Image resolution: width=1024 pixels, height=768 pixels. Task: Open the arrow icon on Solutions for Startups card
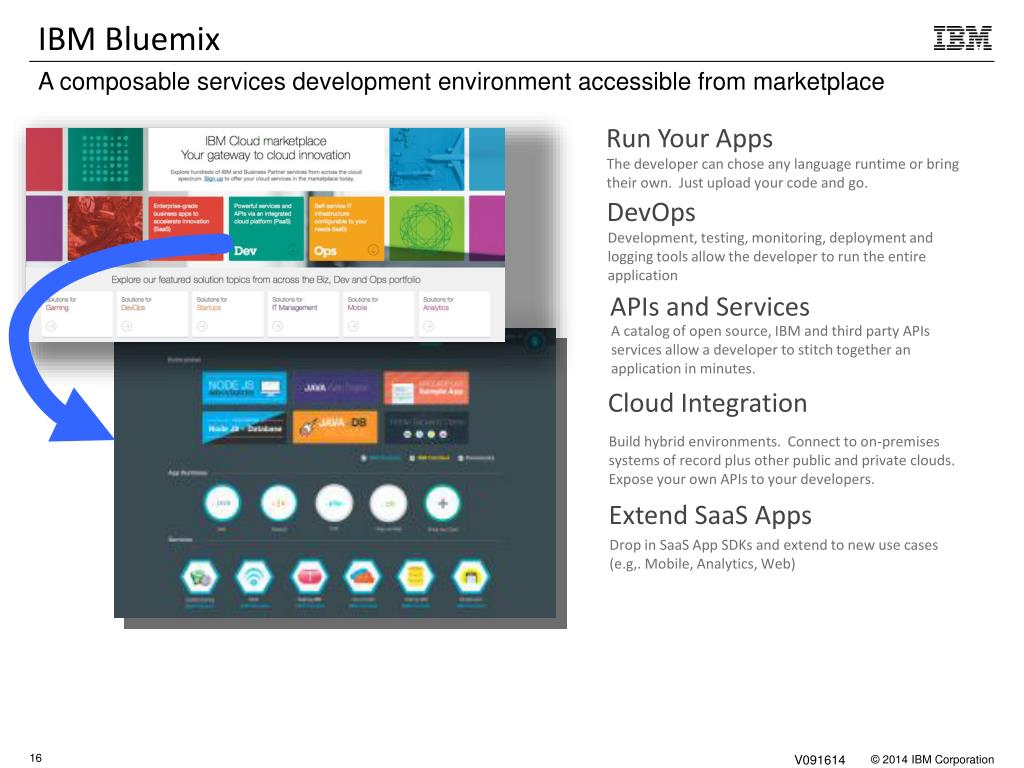click(202, 327)
